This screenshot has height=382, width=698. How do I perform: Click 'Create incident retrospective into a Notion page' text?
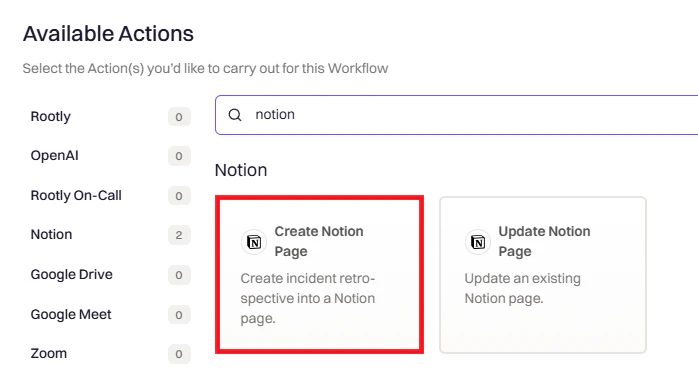[x=308, y=298]
